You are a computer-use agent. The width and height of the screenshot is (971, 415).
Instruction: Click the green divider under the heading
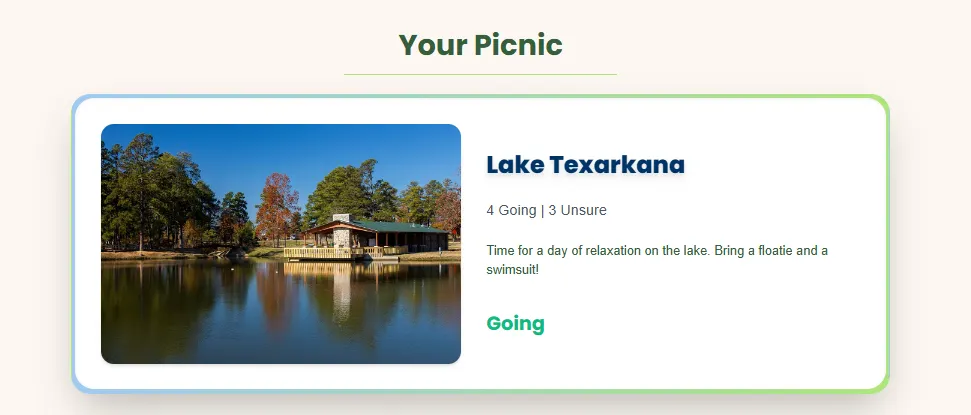480,74
